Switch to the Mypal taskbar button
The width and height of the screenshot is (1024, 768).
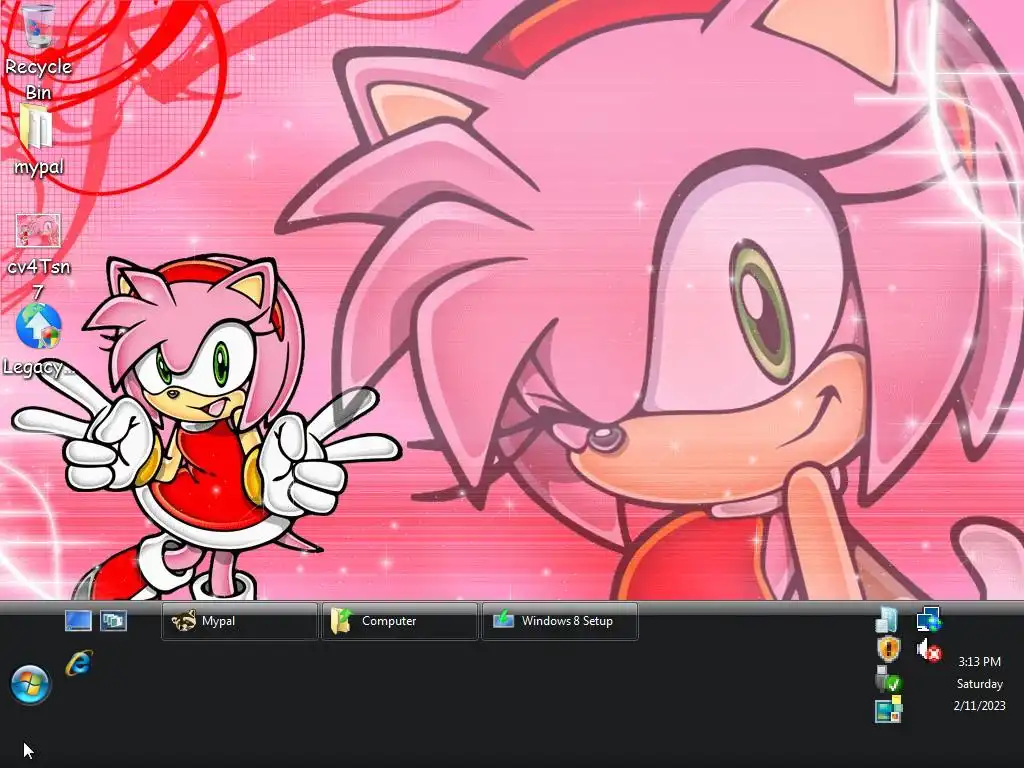tap(239, 621)
